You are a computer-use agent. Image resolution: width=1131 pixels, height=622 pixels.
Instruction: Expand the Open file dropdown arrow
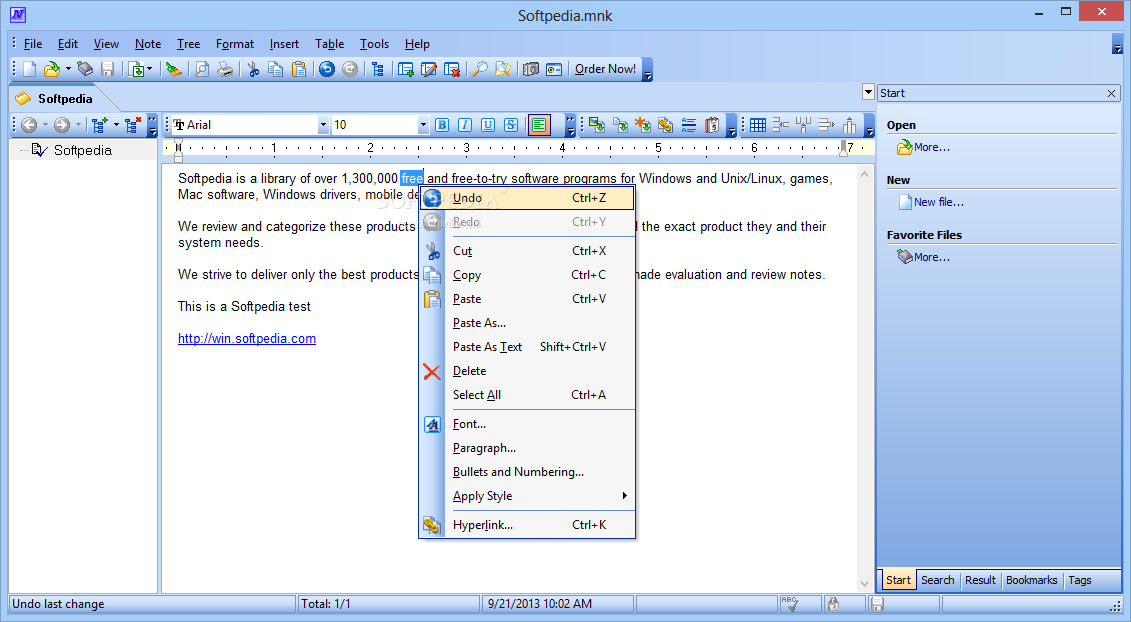pos(69,69)
